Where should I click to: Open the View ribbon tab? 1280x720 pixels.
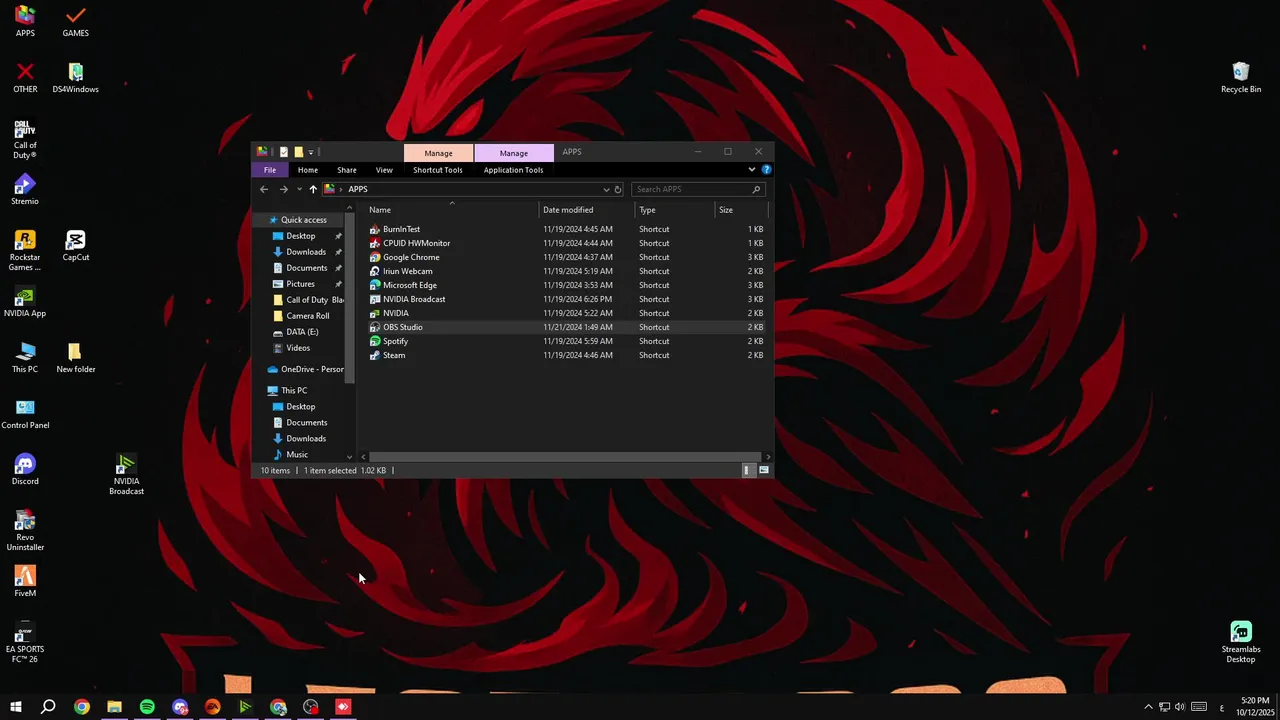[x=384, y=170]
